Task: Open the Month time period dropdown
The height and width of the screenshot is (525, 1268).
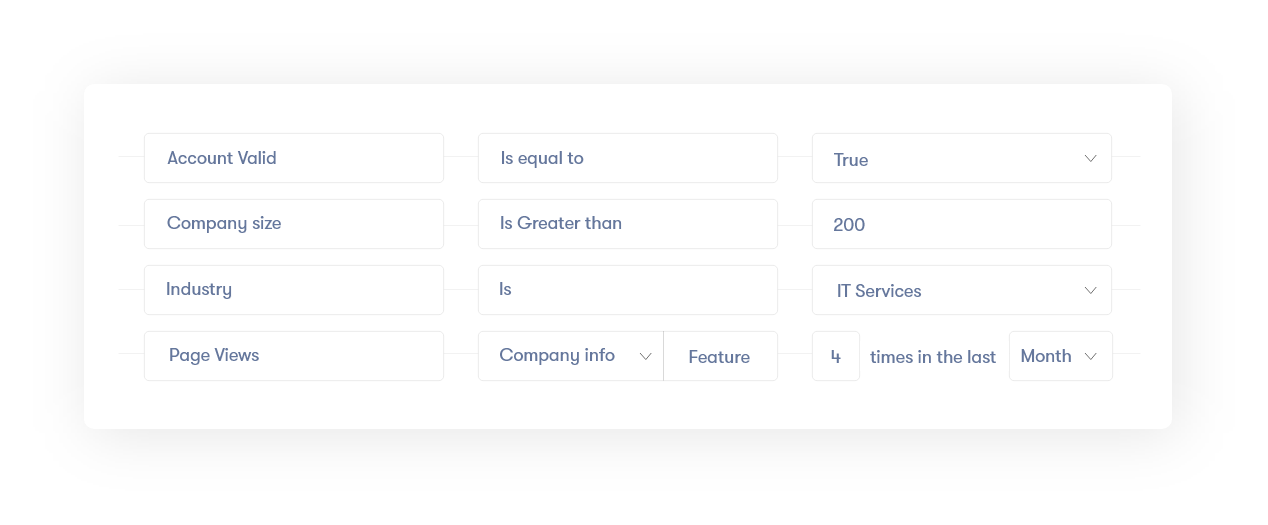Action: 1059,356
